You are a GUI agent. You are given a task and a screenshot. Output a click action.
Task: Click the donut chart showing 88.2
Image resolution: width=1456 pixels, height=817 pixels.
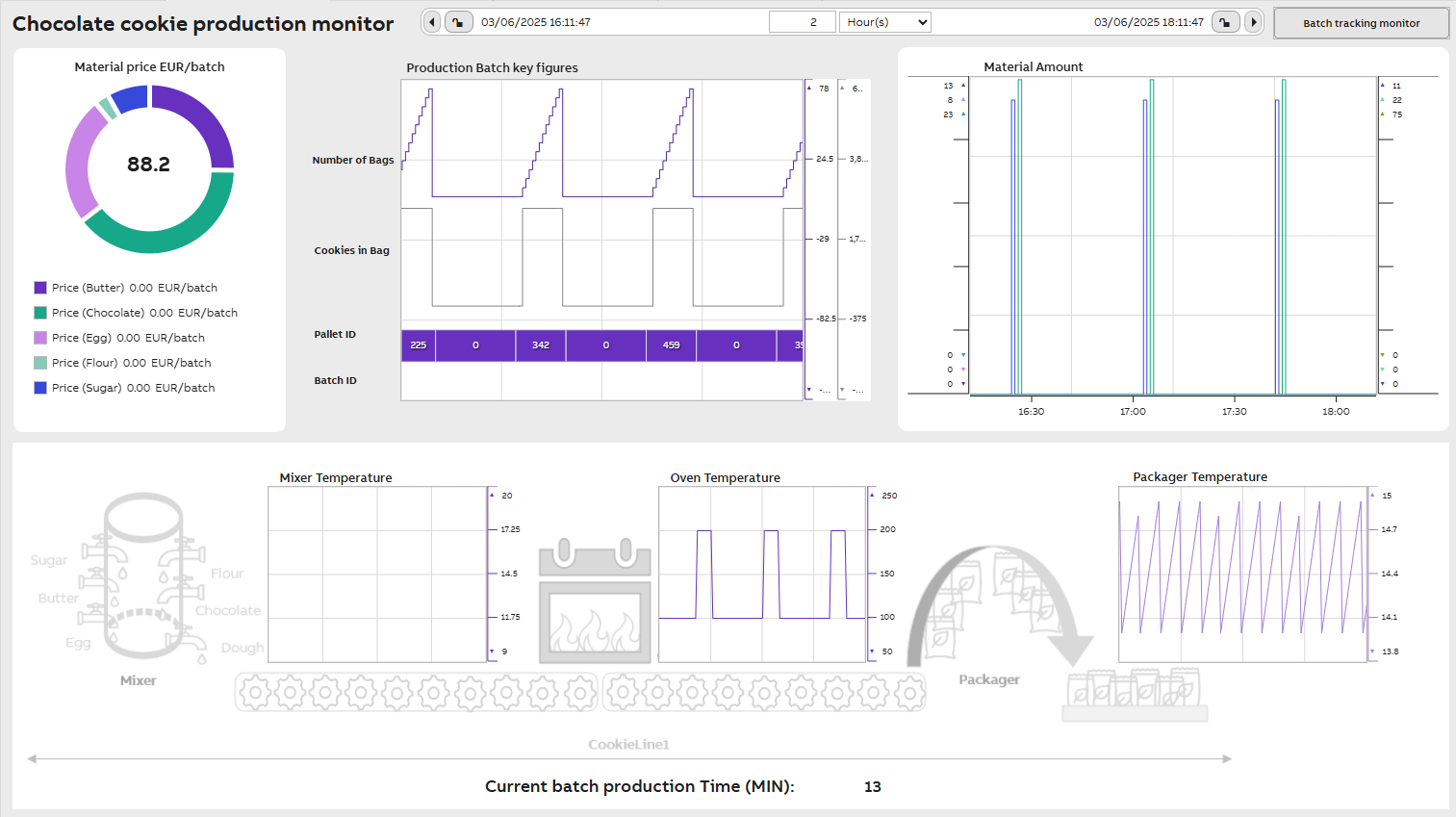tap(149, 166)
